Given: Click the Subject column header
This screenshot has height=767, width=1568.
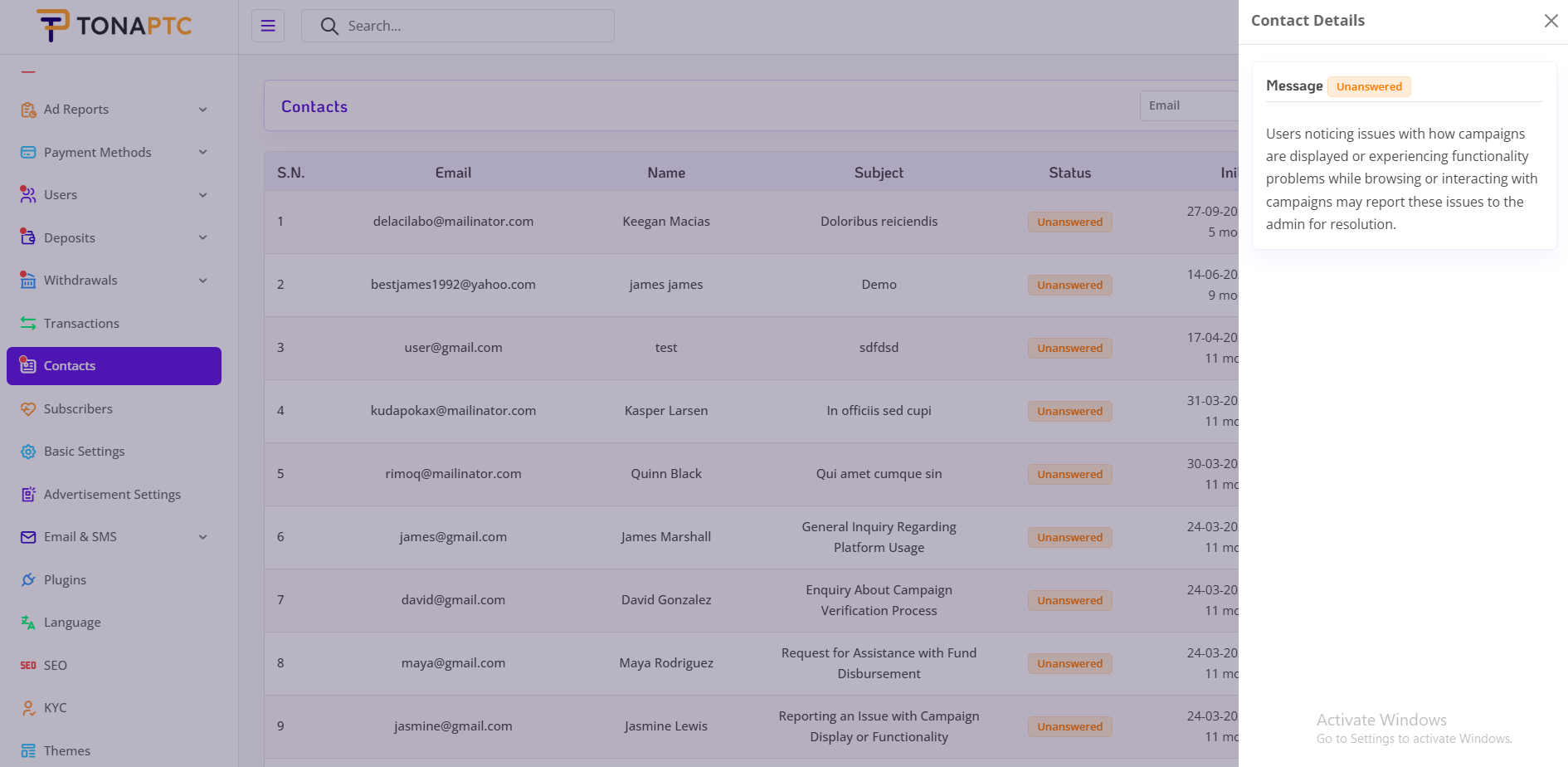Looking at the screenshot, I should tap(879, 173).
